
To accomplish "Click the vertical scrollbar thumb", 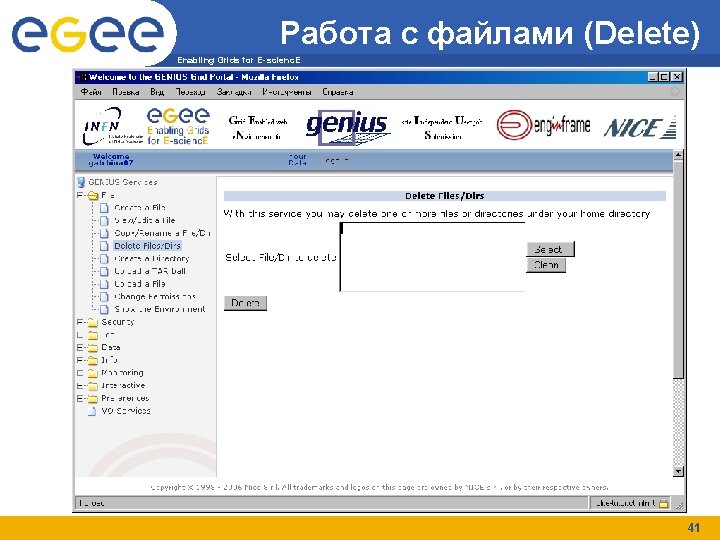I will point(678,270).
